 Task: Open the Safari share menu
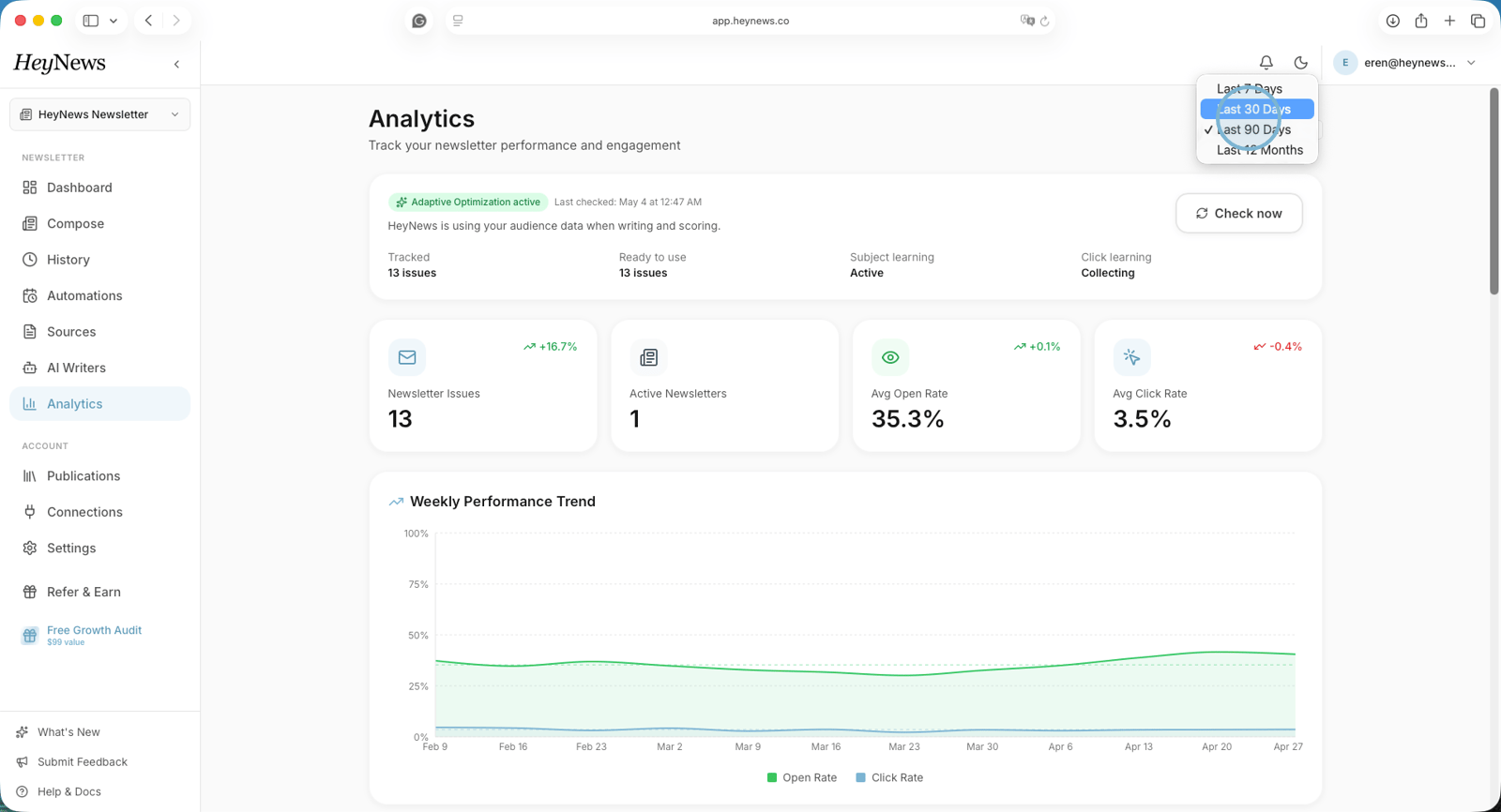[x=1421, y=21]
